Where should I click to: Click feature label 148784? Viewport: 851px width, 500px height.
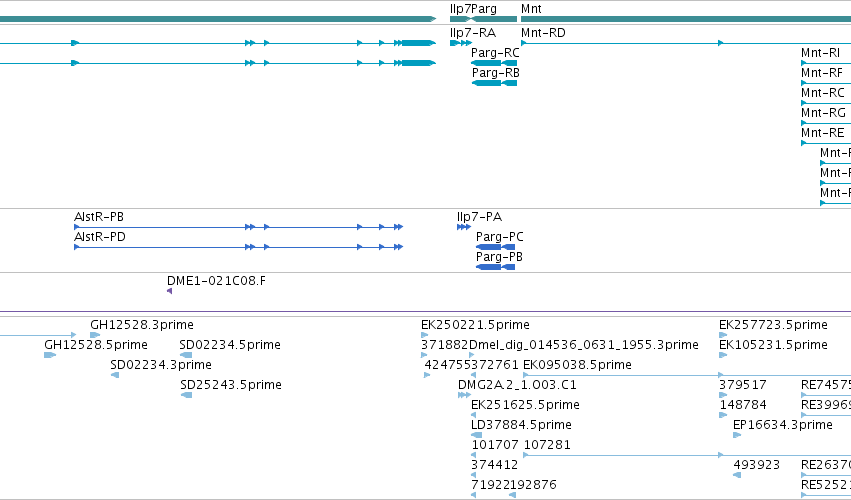click(x=743, y=406)
